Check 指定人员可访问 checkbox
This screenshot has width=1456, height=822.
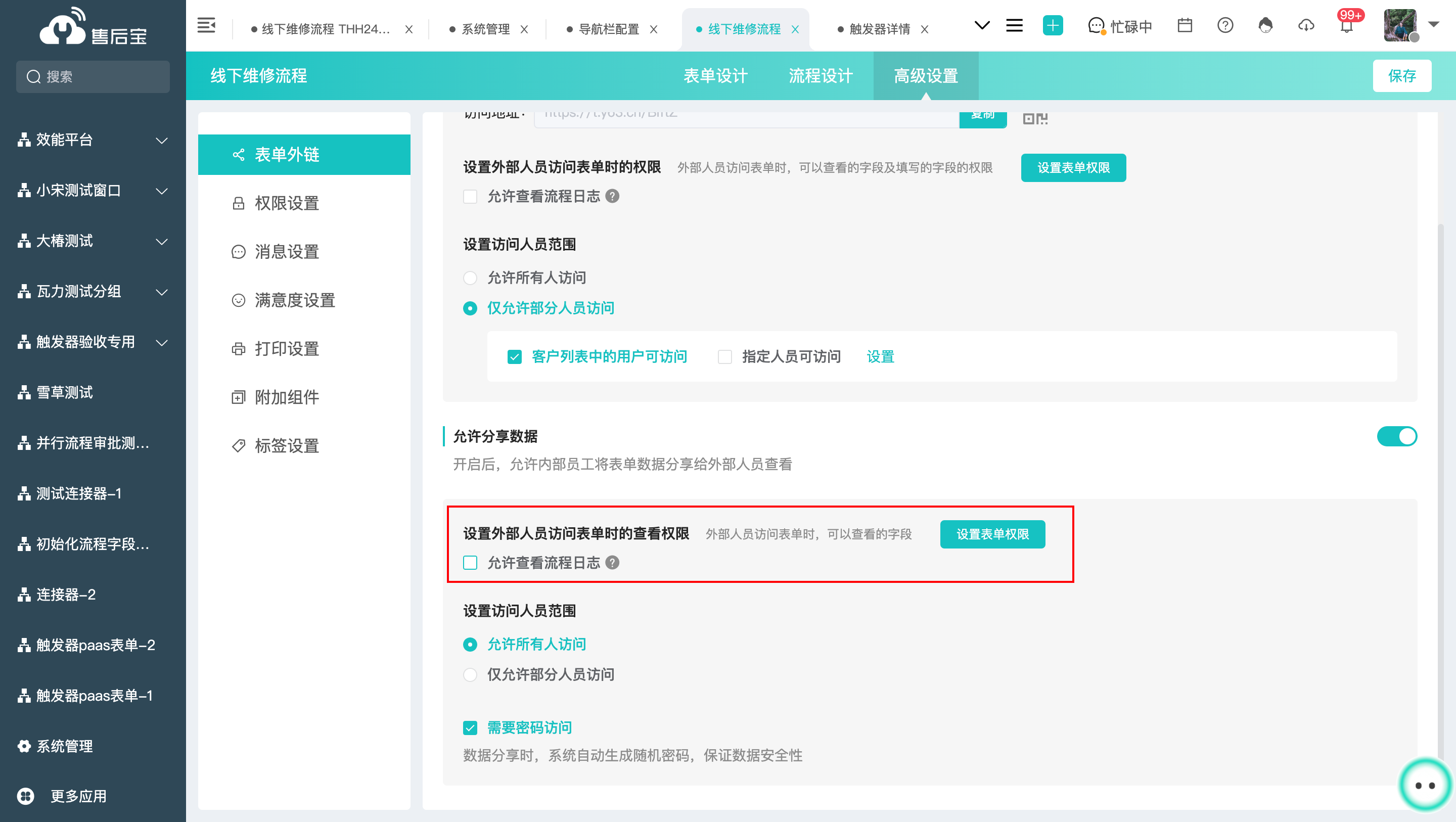coord(725,357)
